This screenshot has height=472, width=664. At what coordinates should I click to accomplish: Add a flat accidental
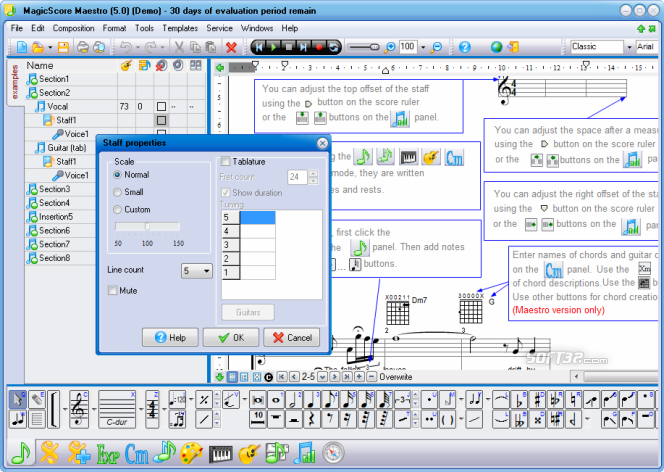(x=519, y=399)
